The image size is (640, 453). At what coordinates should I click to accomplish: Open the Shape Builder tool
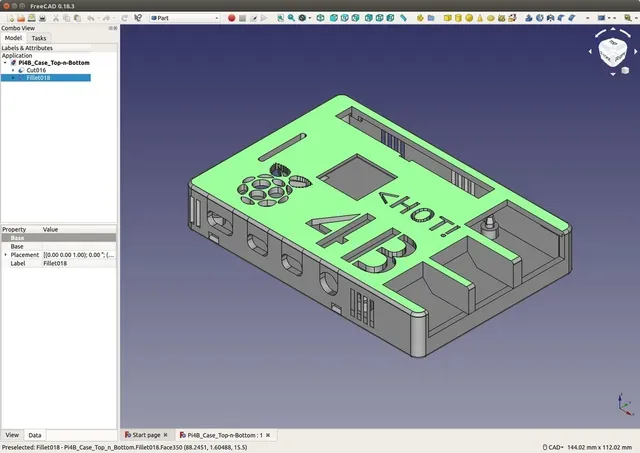(512, 18)
